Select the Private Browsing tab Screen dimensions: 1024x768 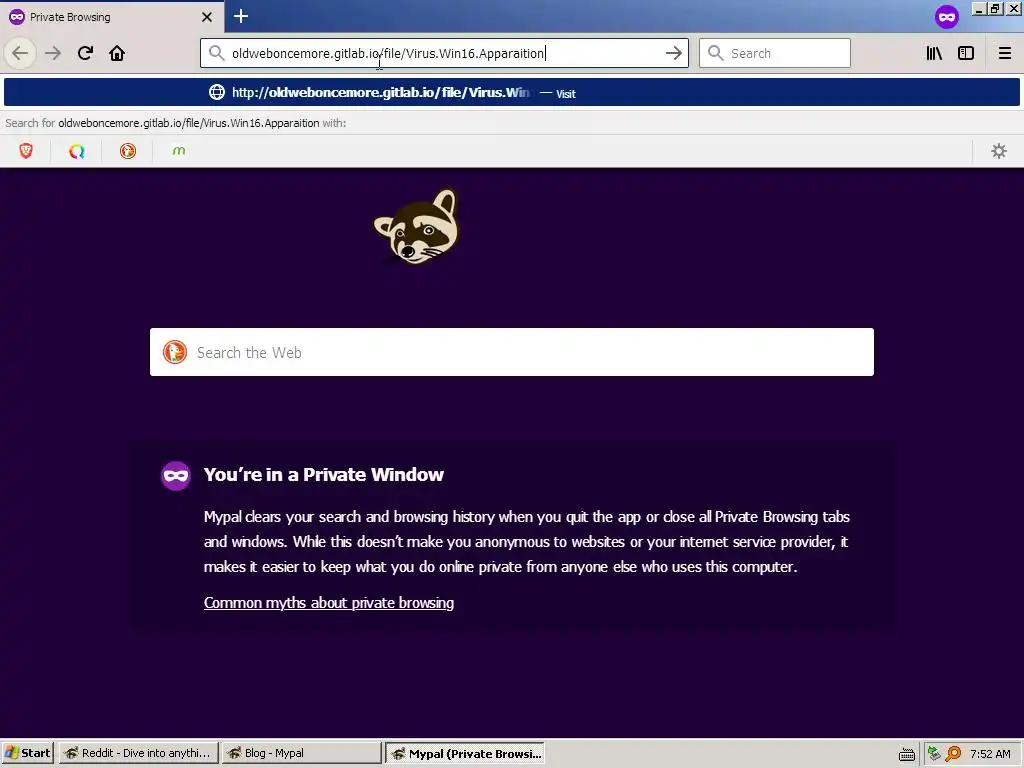(112, 16)
